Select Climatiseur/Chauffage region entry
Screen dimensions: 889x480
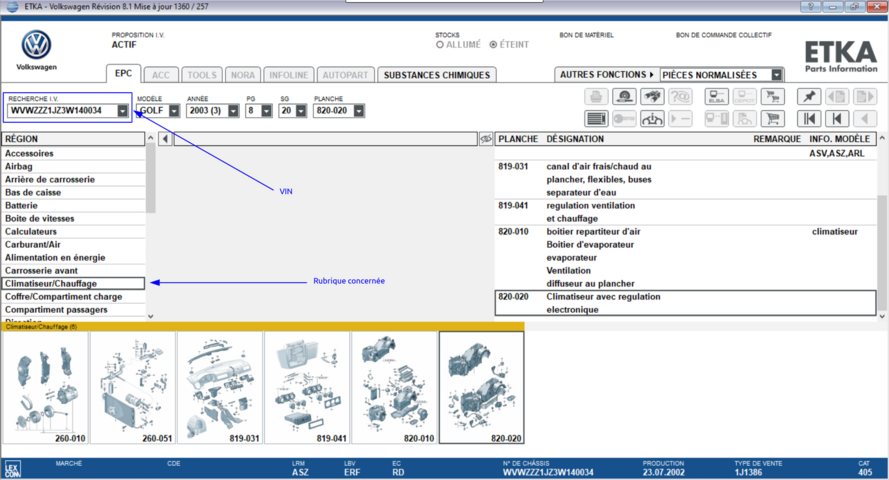tap(74, 283)
